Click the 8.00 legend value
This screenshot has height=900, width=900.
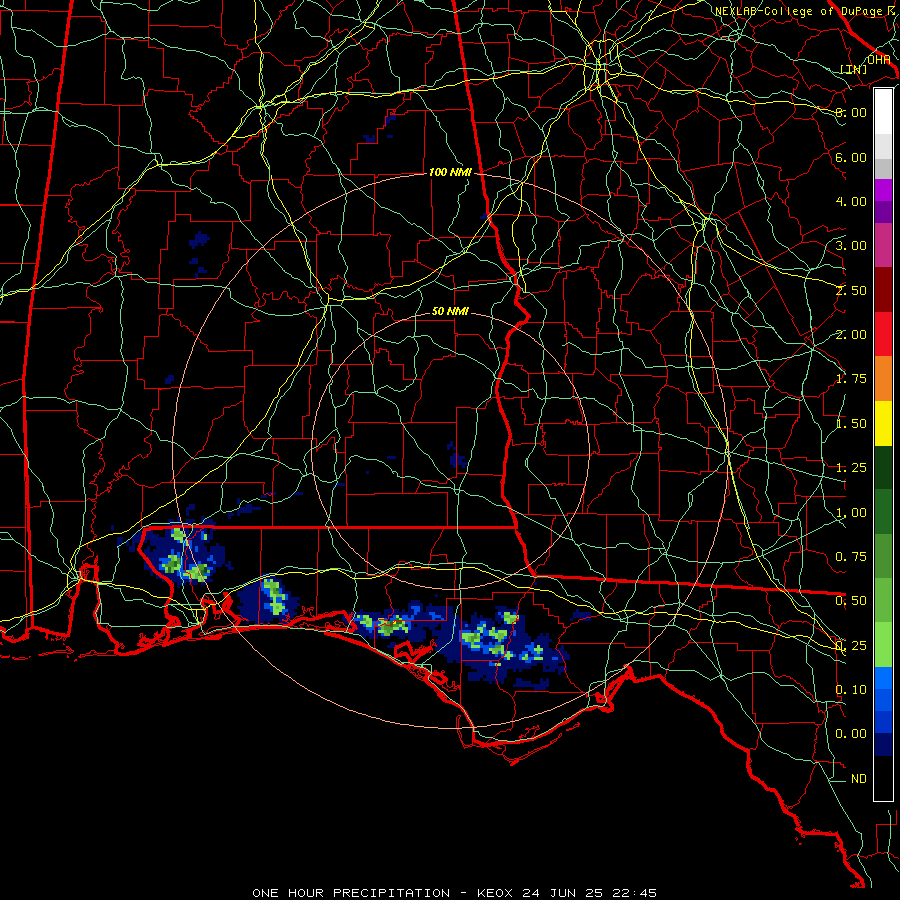tap(851, 112)
